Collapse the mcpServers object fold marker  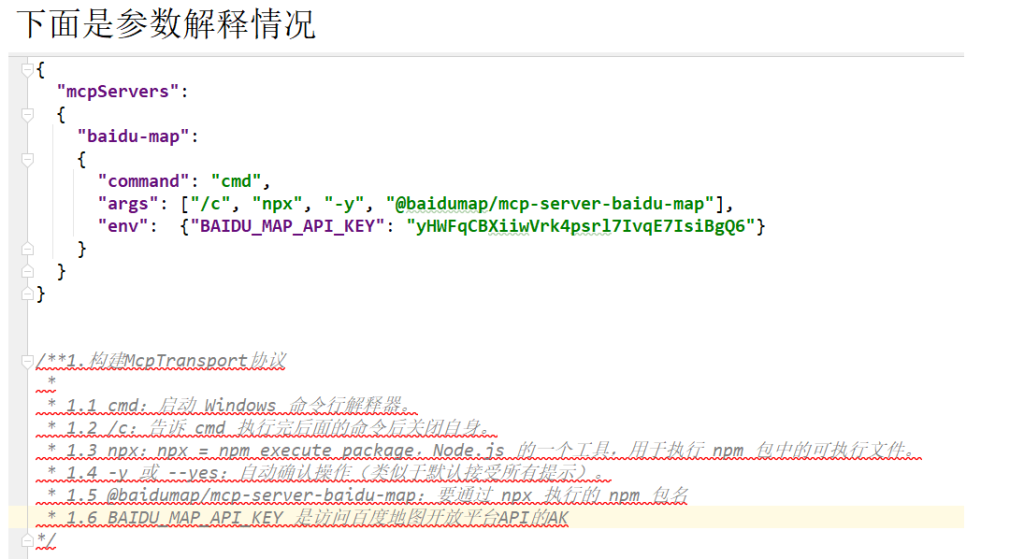[29, 114]
